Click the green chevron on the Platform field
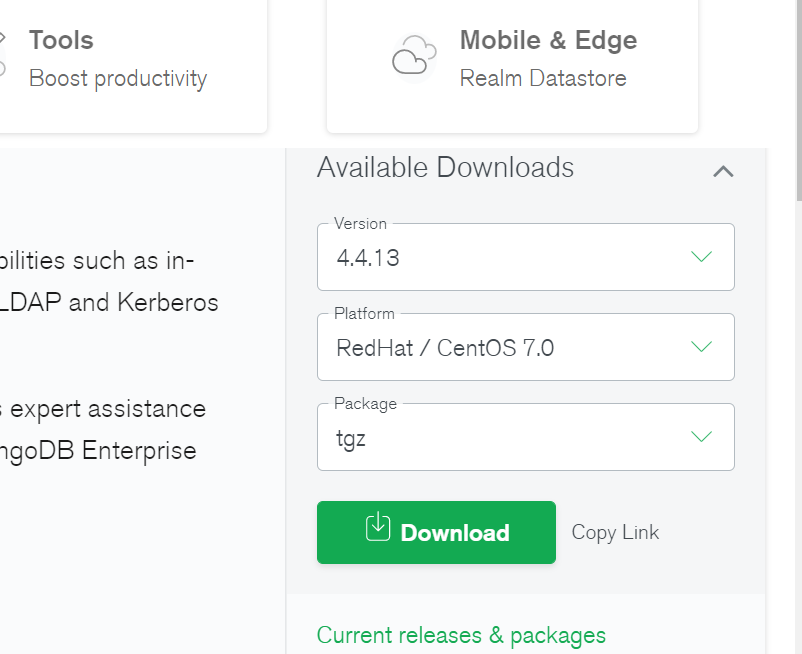This screenshot has width=802, height=654. coord(701,346)
